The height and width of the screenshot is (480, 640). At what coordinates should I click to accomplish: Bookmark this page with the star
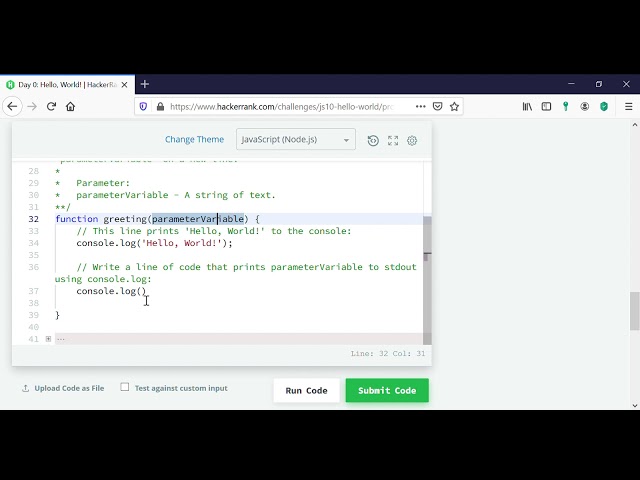click(x=454, y=107)
